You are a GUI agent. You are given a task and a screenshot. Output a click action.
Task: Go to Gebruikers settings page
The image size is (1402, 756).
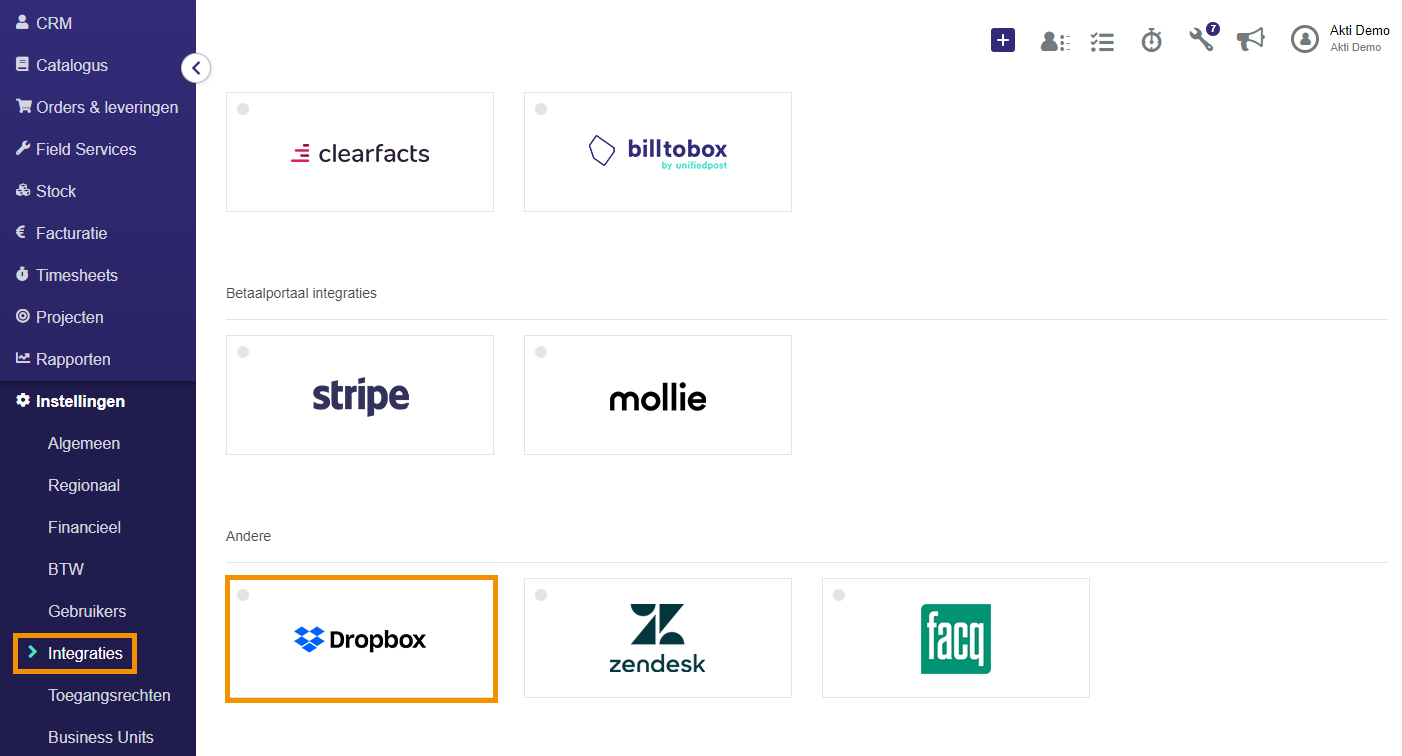coord(87,611)
